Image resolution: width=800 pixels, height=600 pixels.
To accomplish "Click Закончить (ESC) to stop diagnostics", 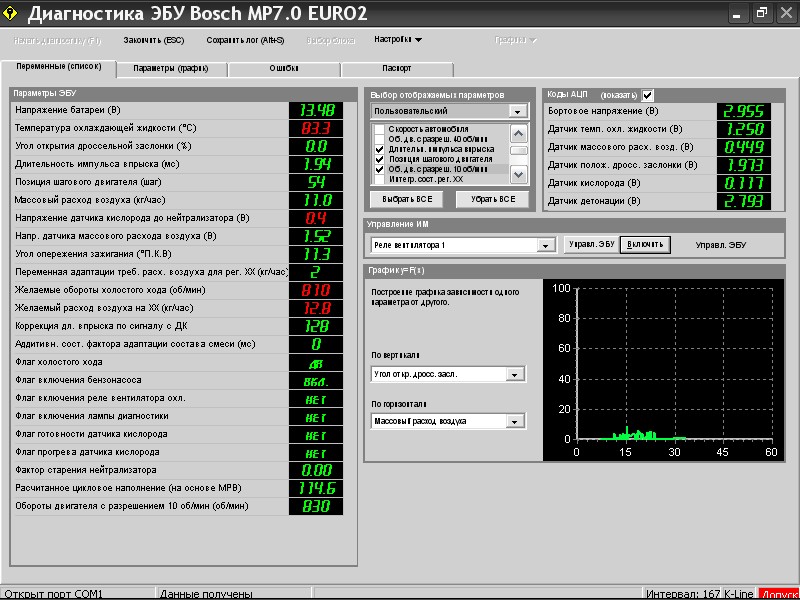I will point(154,40).
